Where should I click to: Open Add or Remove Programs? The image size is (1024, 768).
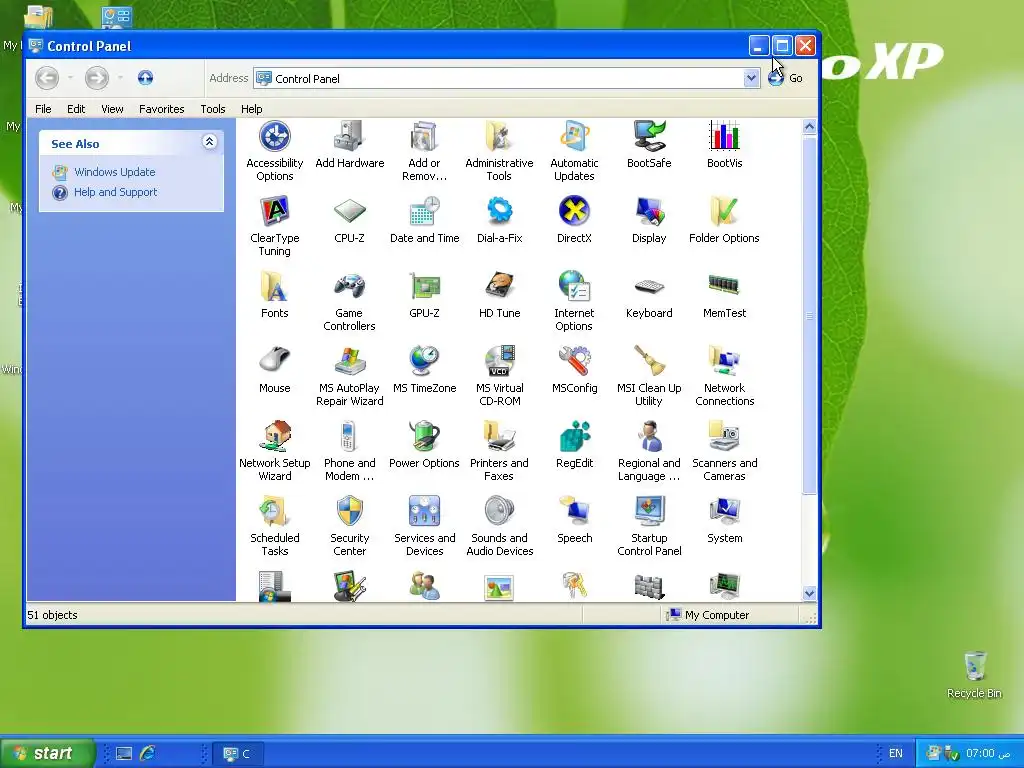click(x=424, y=151)
